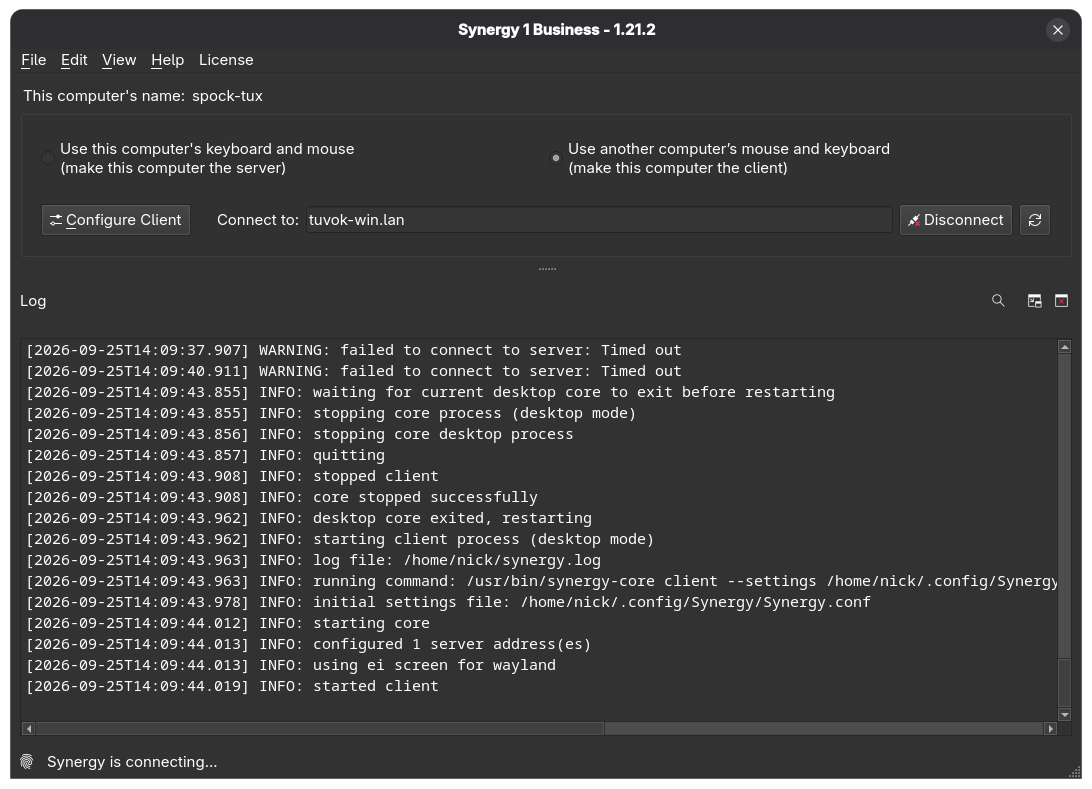Click the log line 'started client'
1092x789 pixels.
[x=233, y=686]
